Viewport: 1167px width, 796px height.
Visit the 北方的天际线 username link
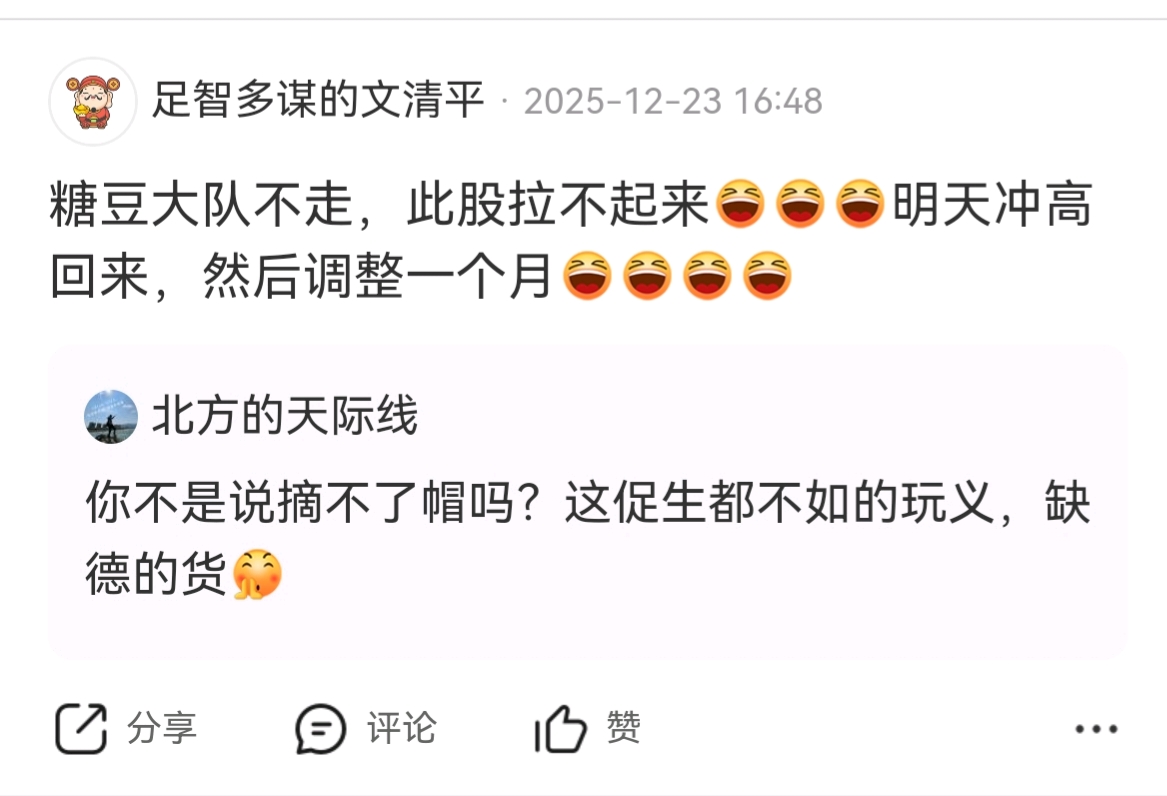[285, 415]
